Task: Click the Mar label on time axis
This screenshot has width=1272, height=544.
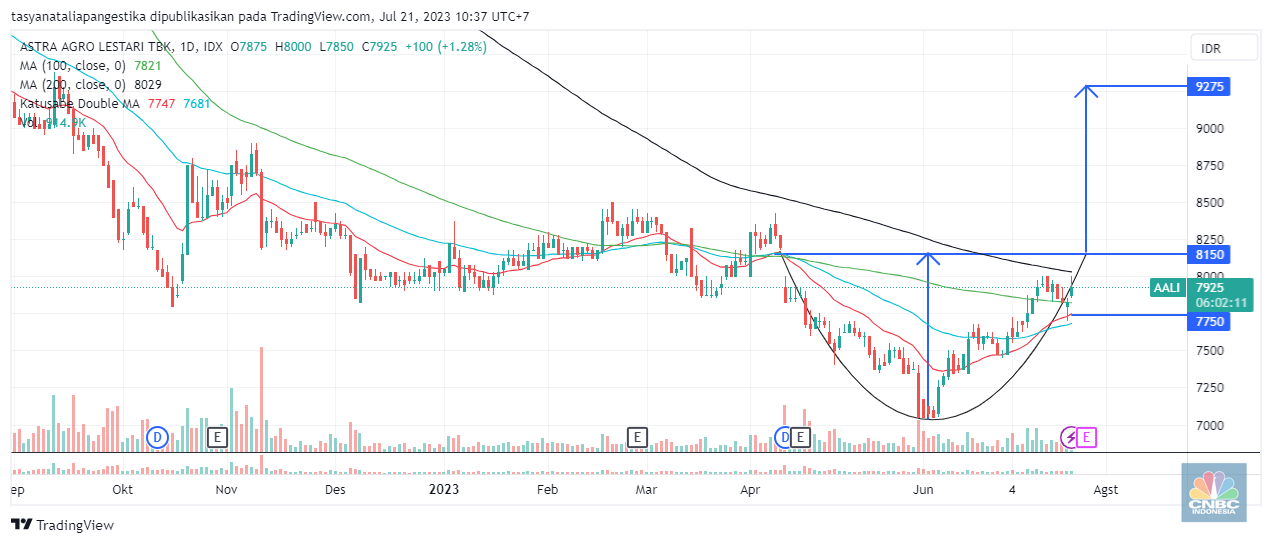Action: point(647,490)
